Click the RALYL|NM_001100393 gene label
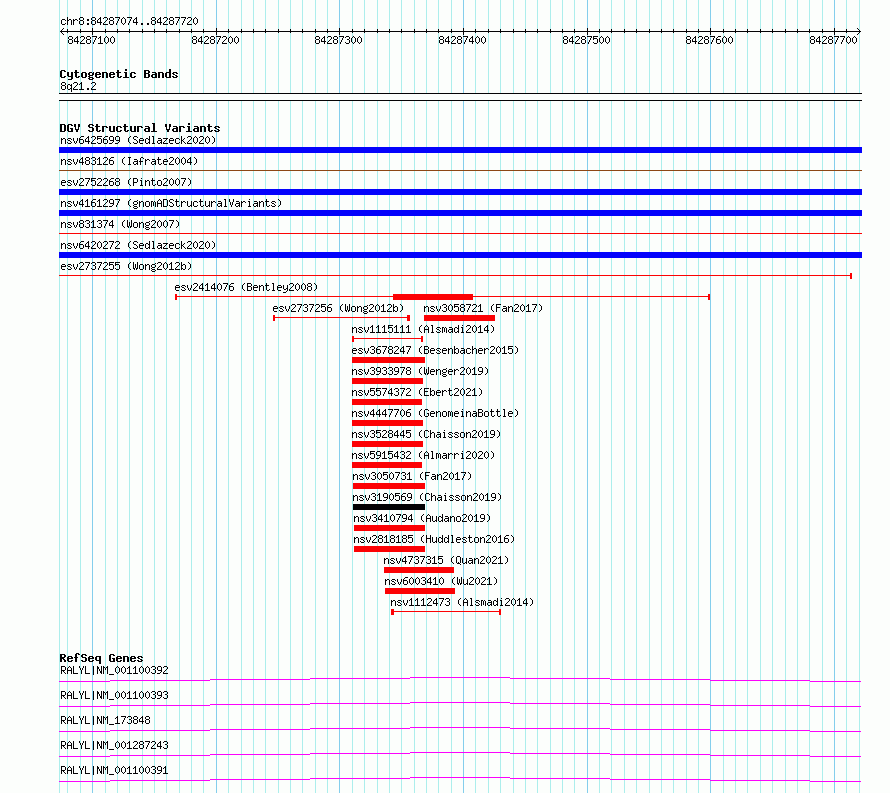The width and height of the screenshot is (890, 793). click(x=114, y=695)
